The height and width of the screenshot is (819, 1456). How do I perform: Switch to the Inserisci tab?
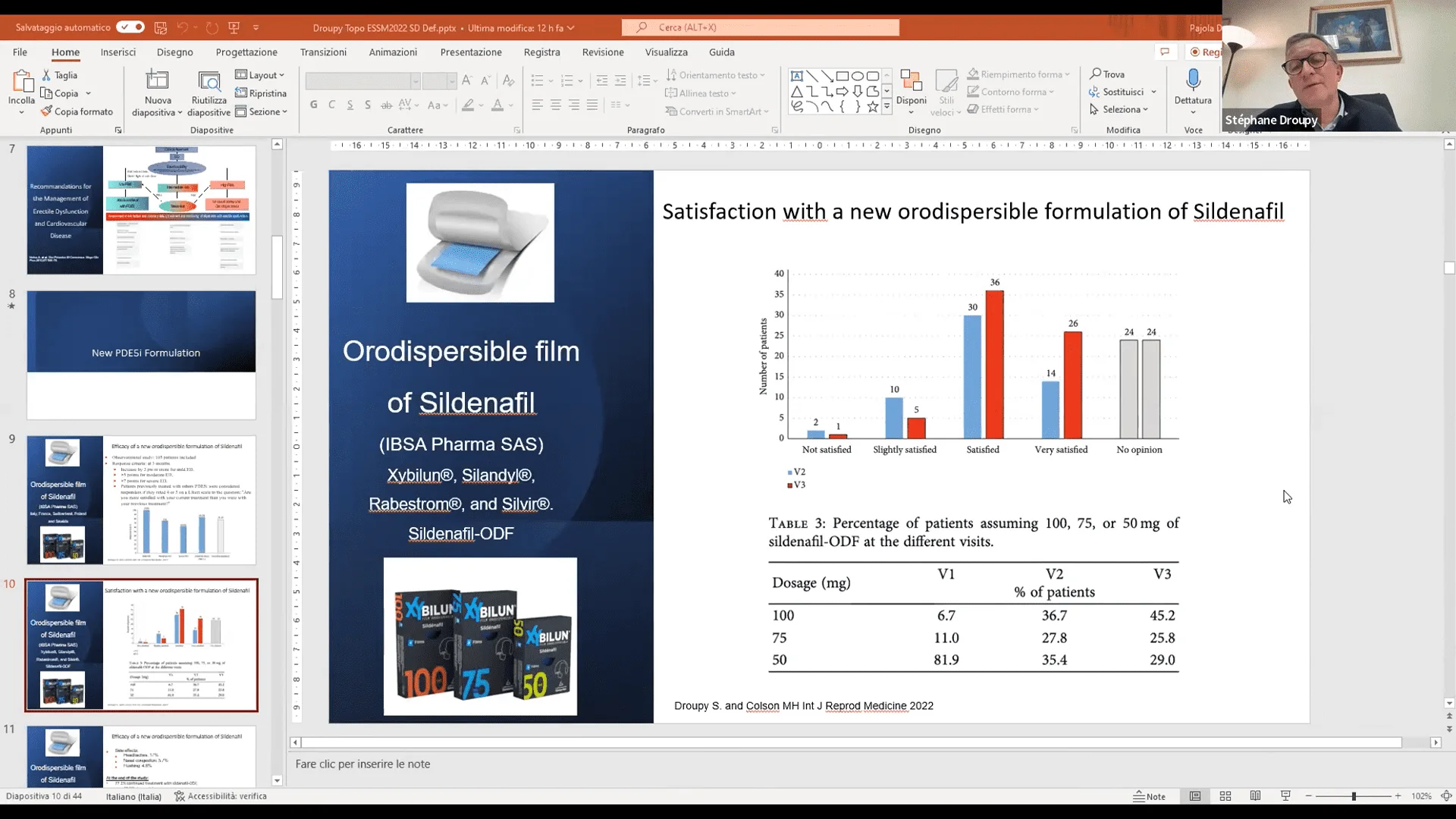[118, 52]
